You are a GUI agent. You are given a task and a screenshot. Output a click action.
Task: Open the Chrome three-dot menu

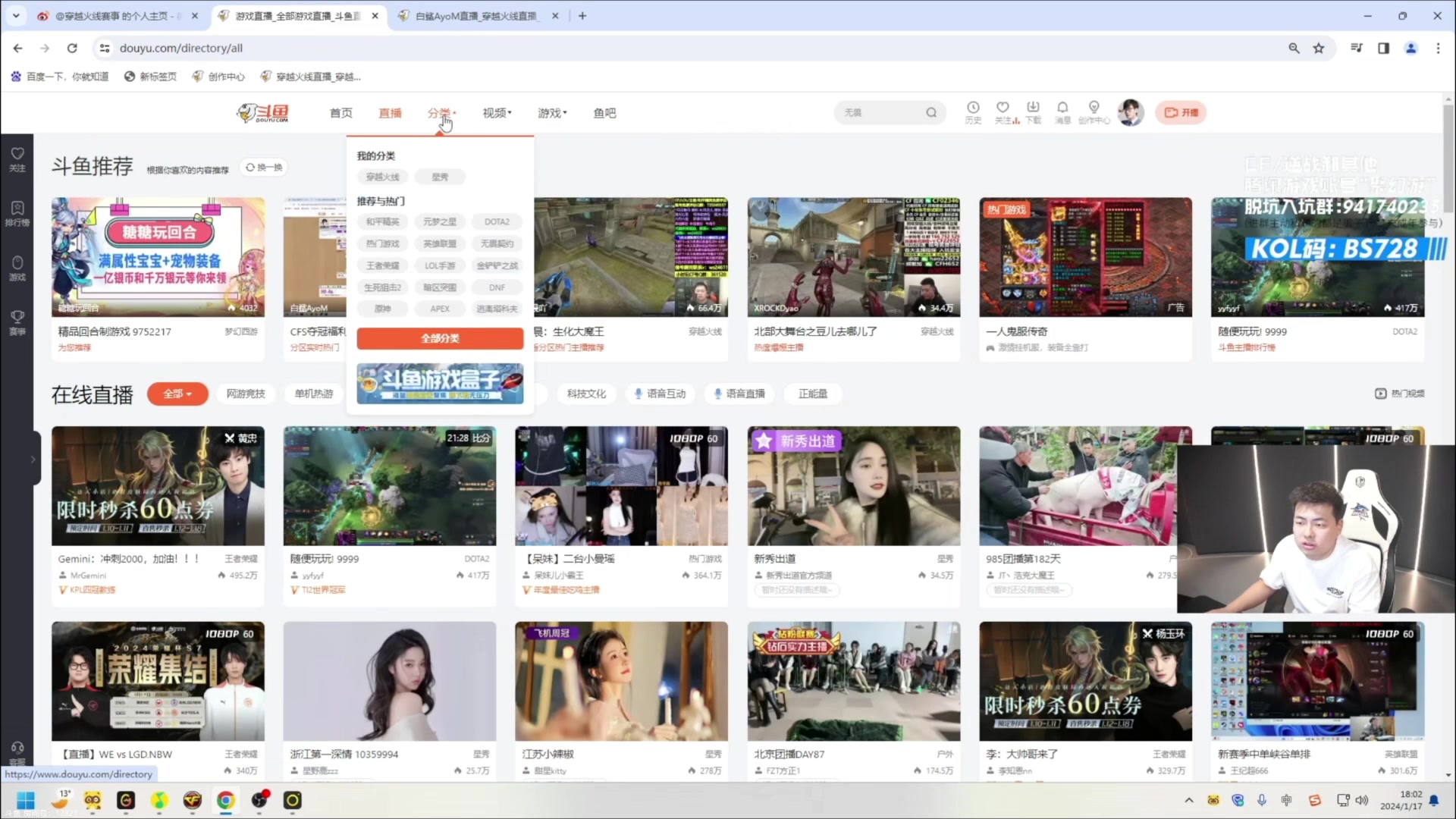(1438, 48)
